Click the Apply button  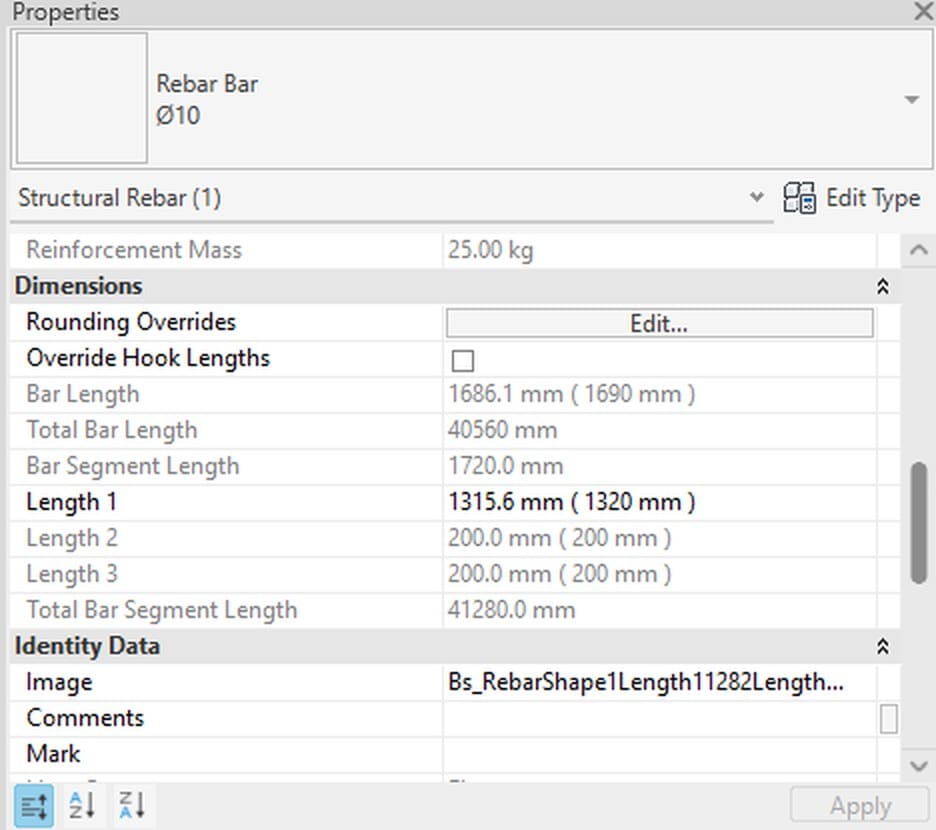(860, 806)
